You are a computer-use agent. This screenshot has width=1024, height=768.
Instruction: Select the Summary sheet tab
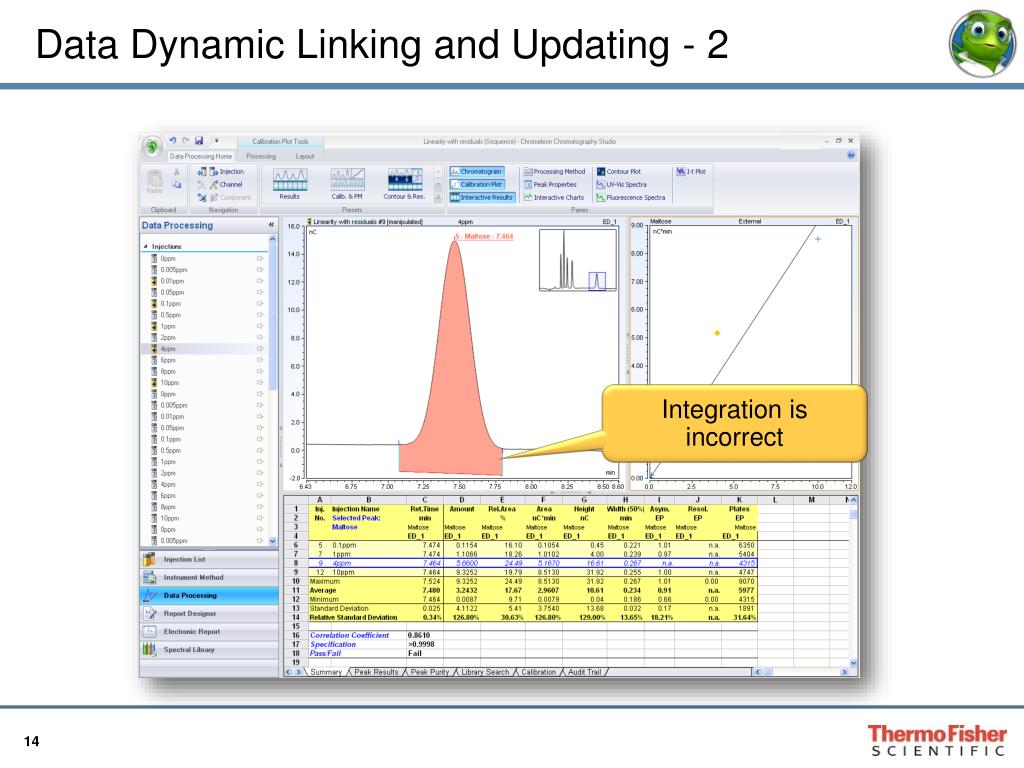(x=326, y=672)
